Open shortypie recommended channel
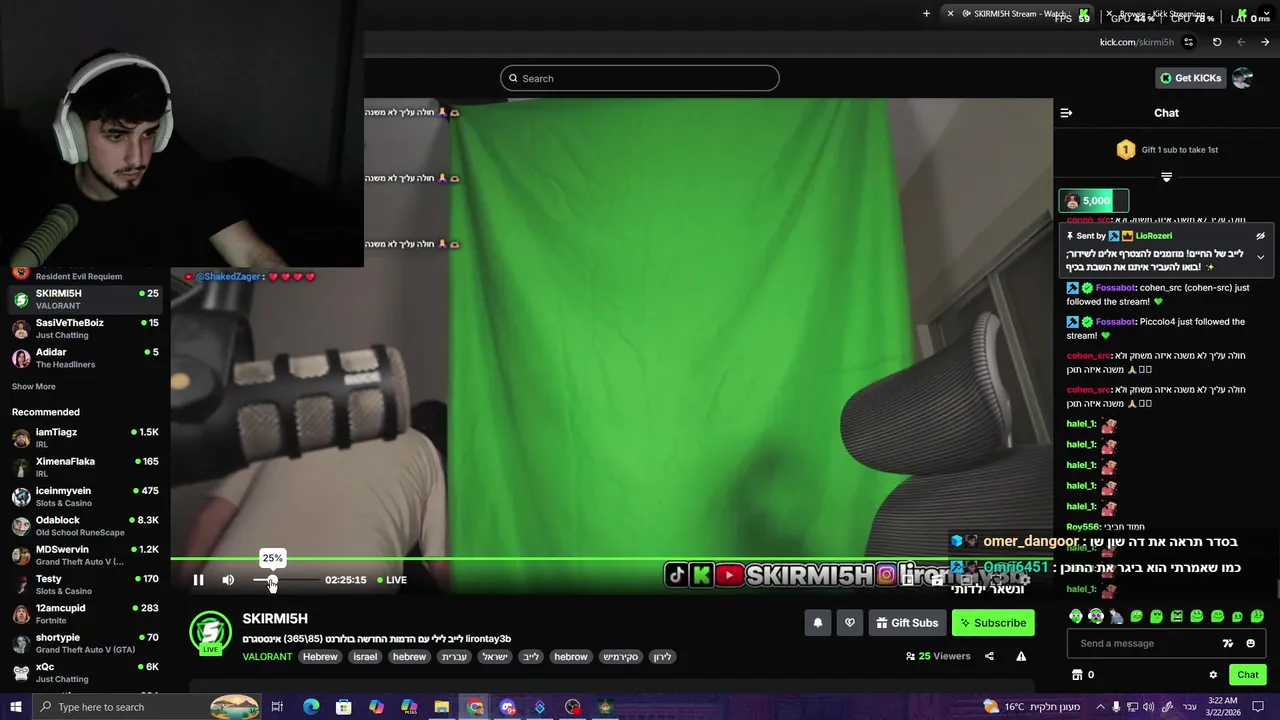1280x720 pixels. click(x=85, y=643)
